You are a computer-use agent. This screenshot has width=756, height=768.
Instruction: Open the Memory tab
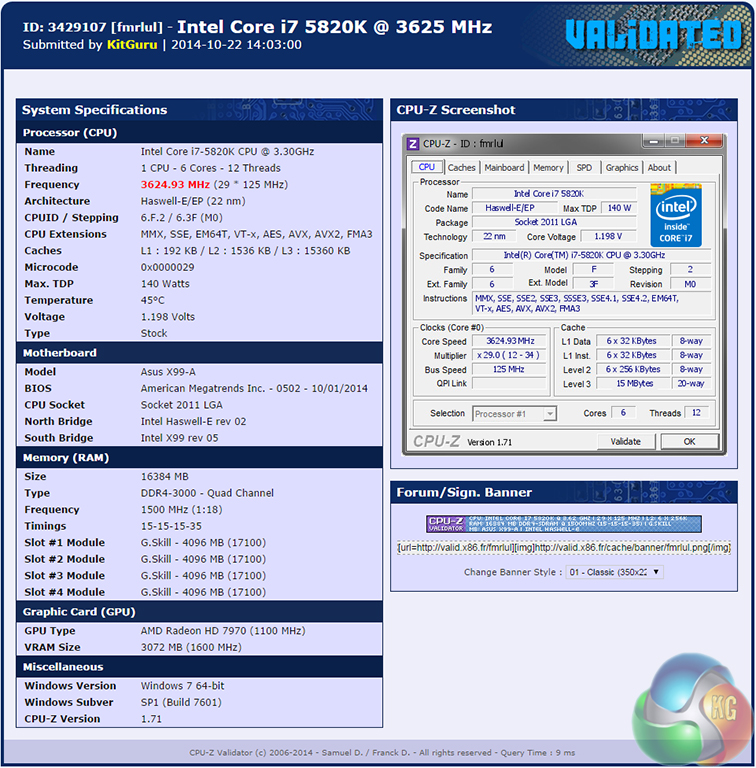click(548, 168)
